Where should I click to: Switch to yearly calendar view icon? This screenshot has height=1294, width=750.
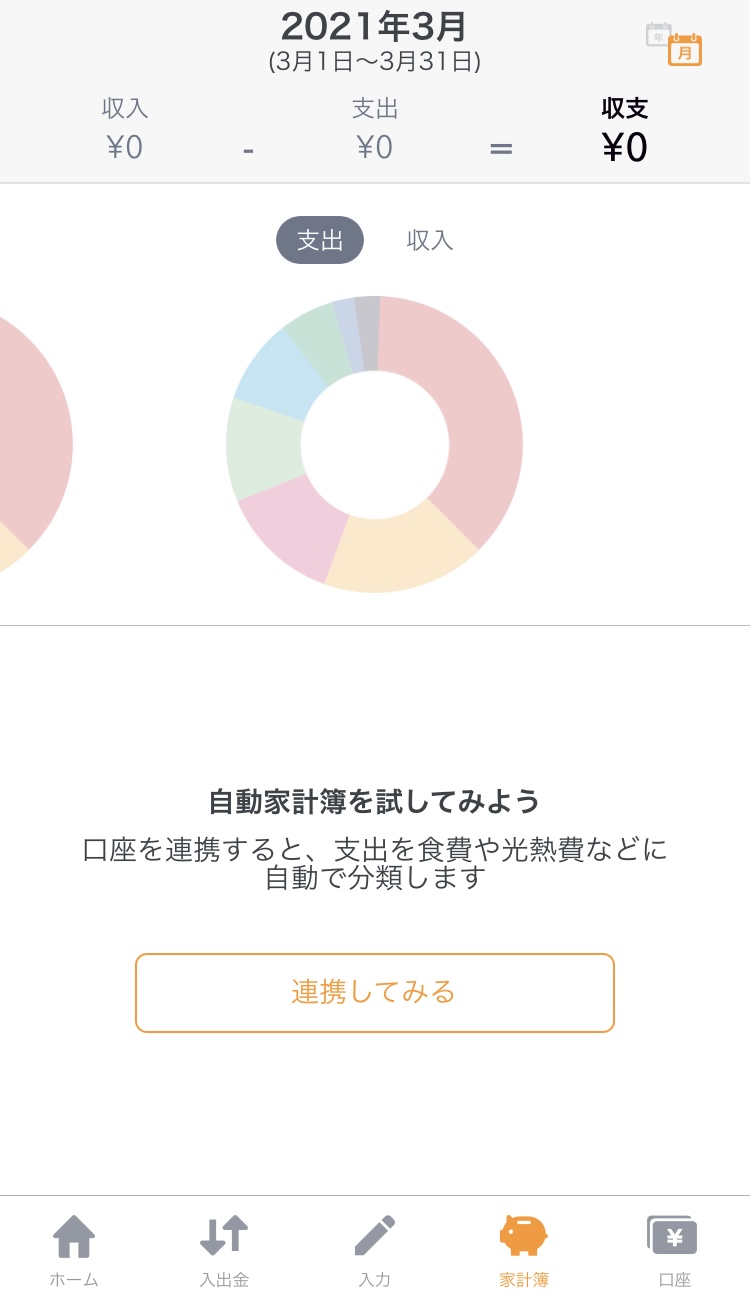click(658, 35)
